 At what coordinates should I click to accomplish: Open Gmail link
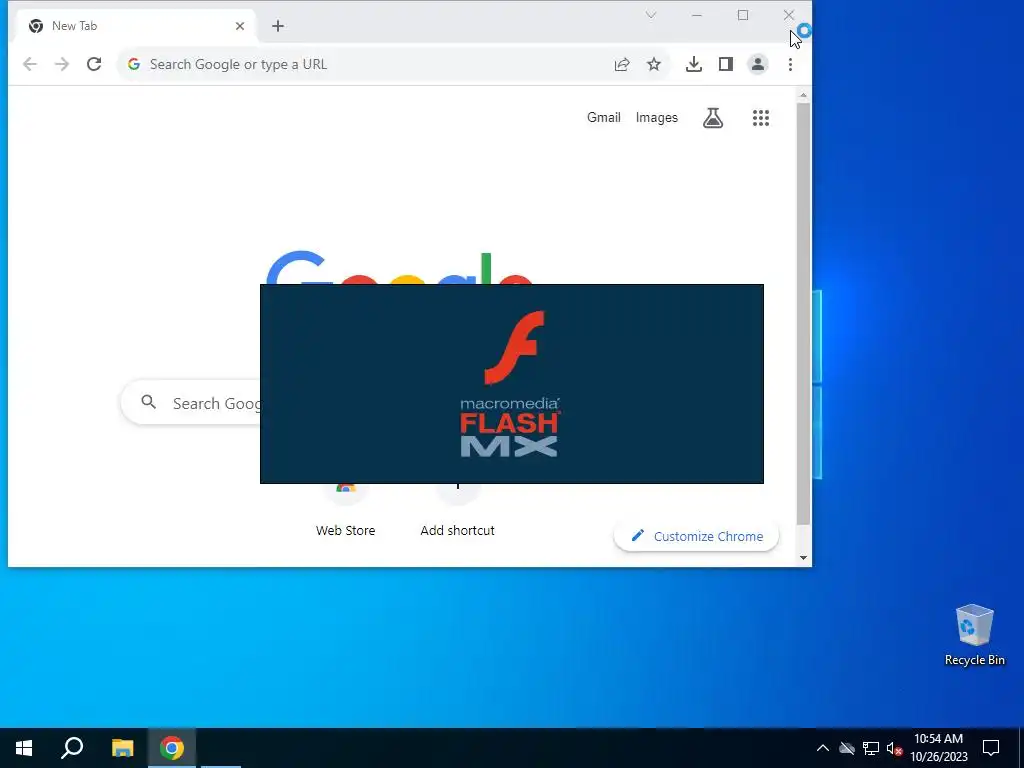coord(603,118)
